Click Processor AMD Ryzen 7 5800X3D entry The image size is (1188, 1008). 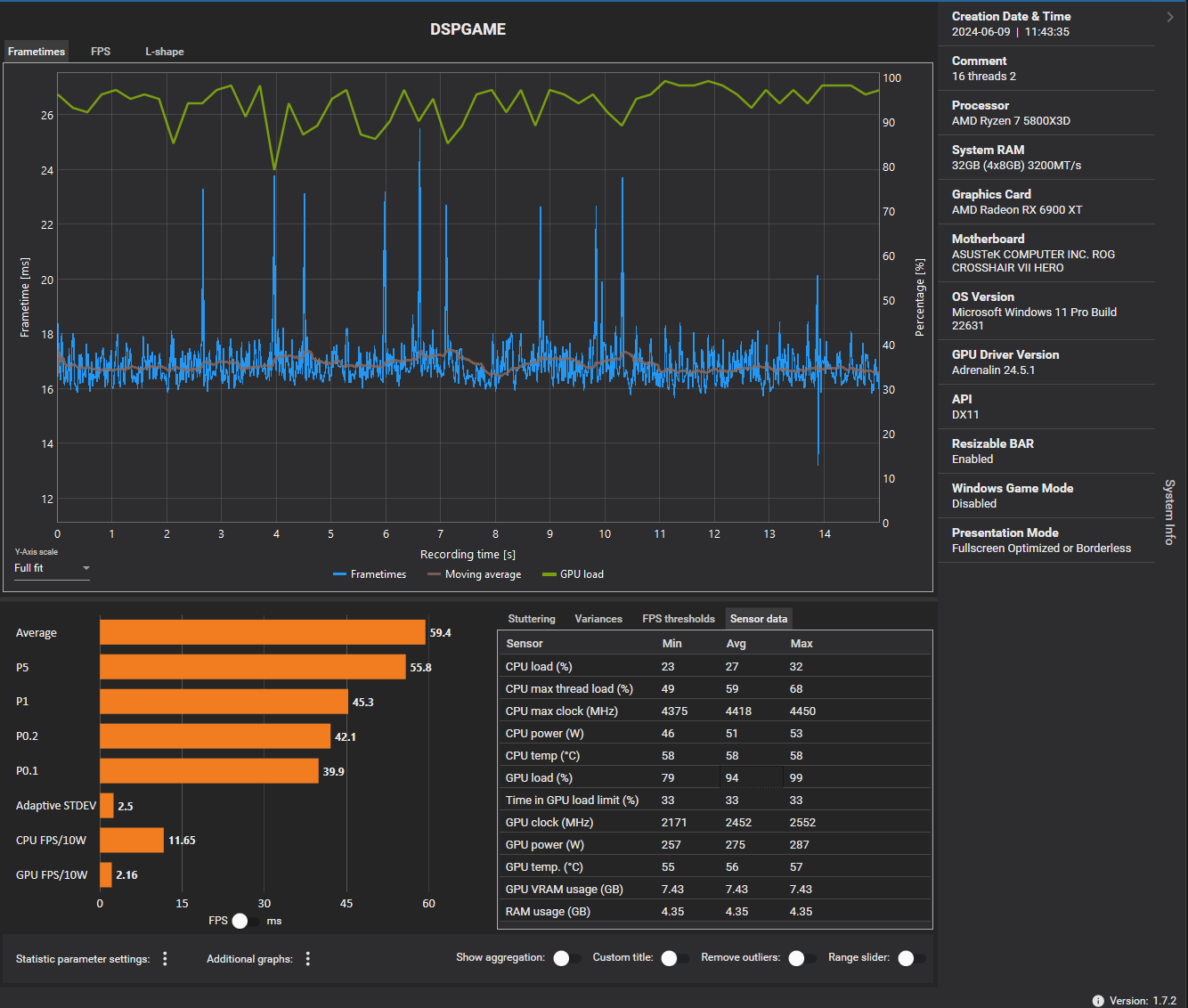click(1046, 113)
